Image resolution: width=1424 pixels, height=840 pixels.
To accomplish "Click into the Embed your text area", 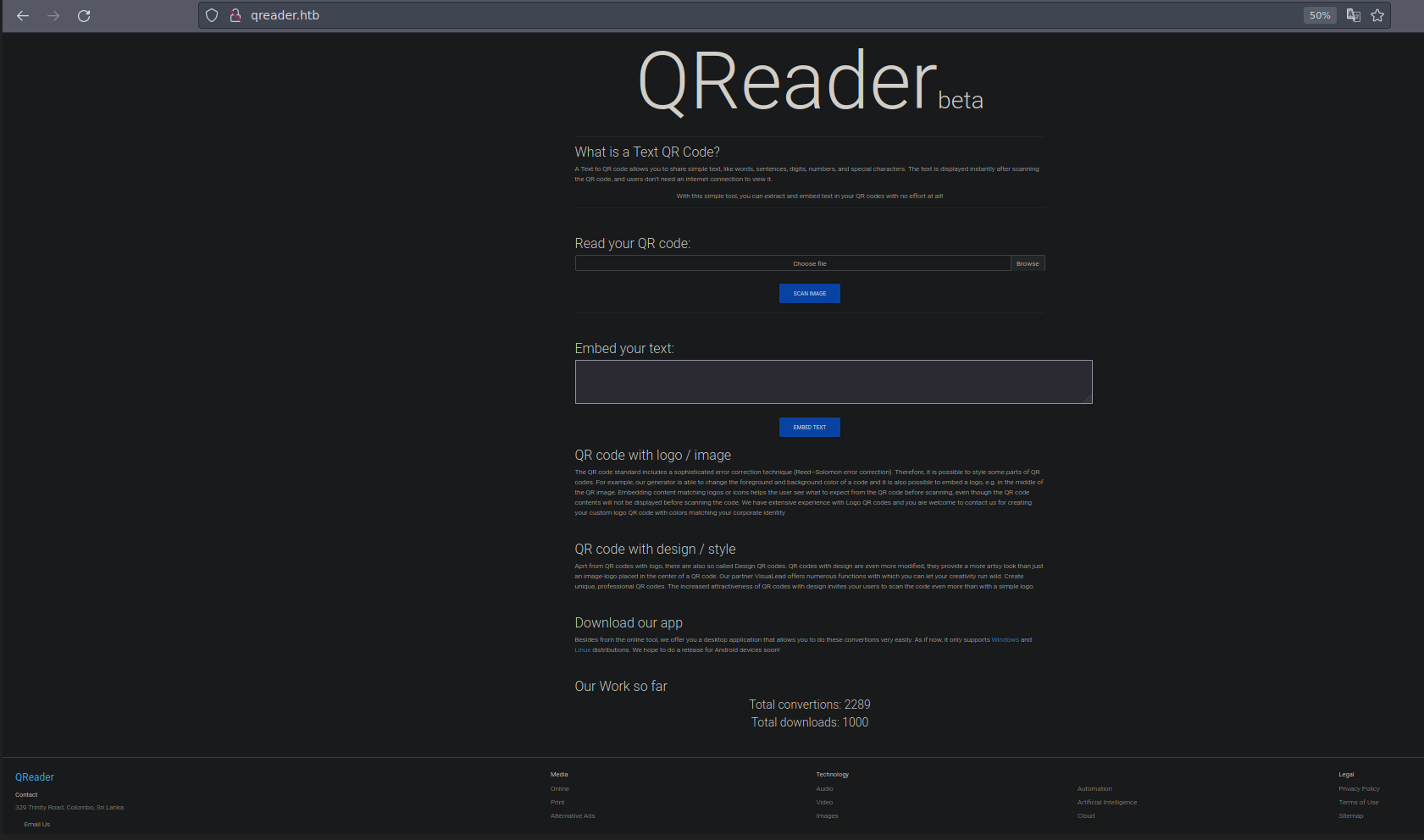I will [x=834, y=382].
